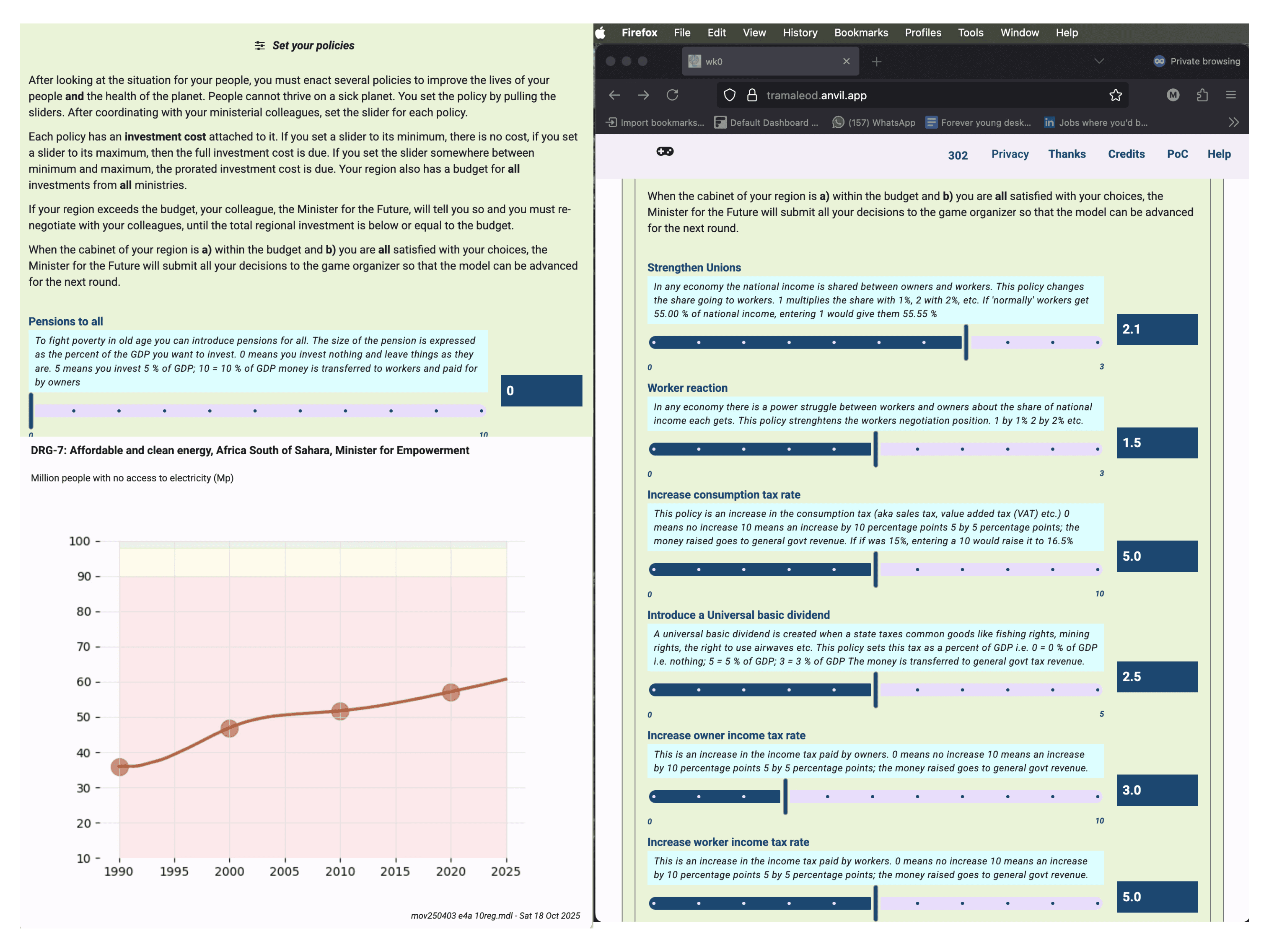Click the site padlock icon
Image resolution: width=1269 pixels, height=952 pixels.
pyautogui.click(x=751, y=95)
